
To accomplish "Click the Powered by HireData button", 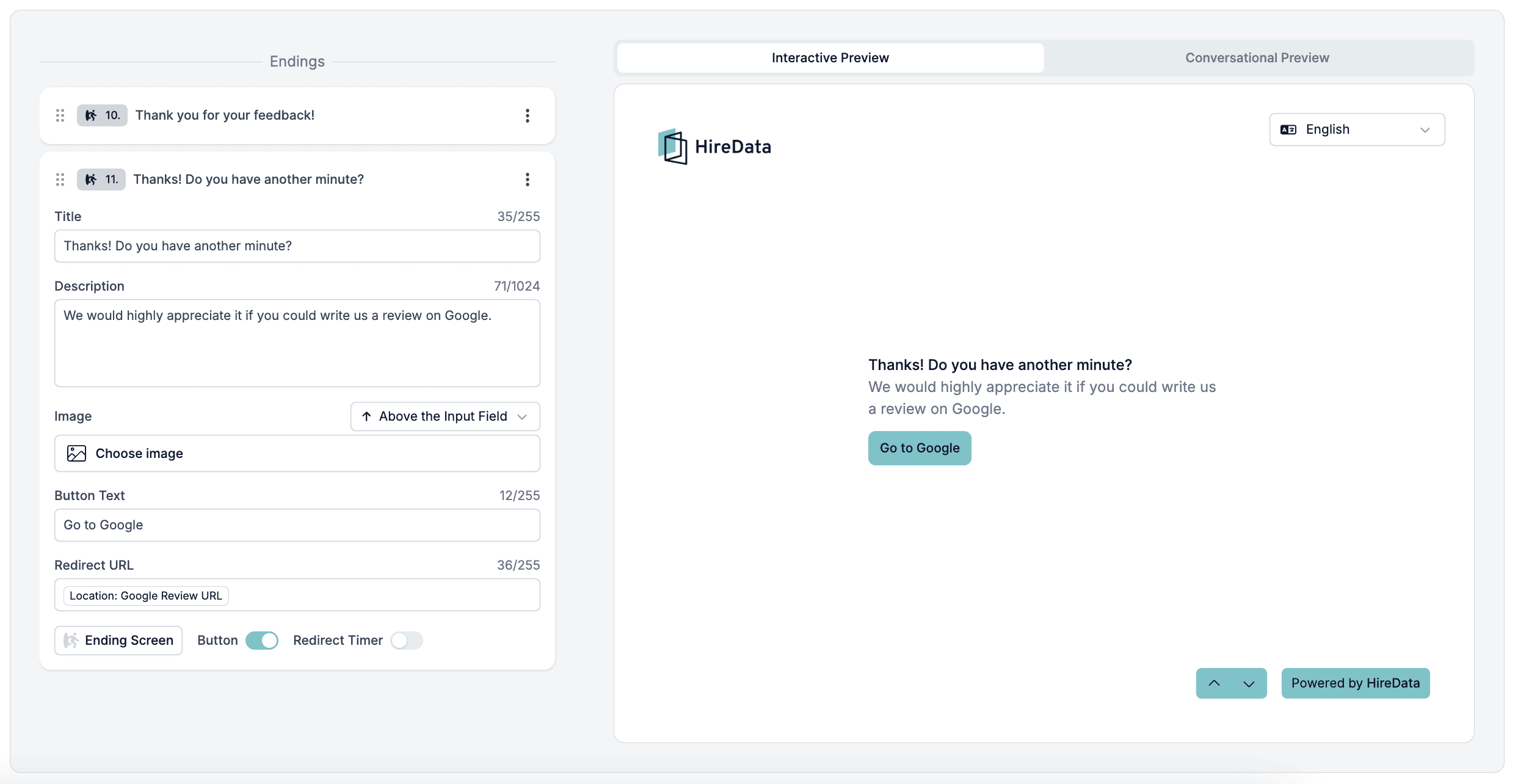I will pos(1356,683).
